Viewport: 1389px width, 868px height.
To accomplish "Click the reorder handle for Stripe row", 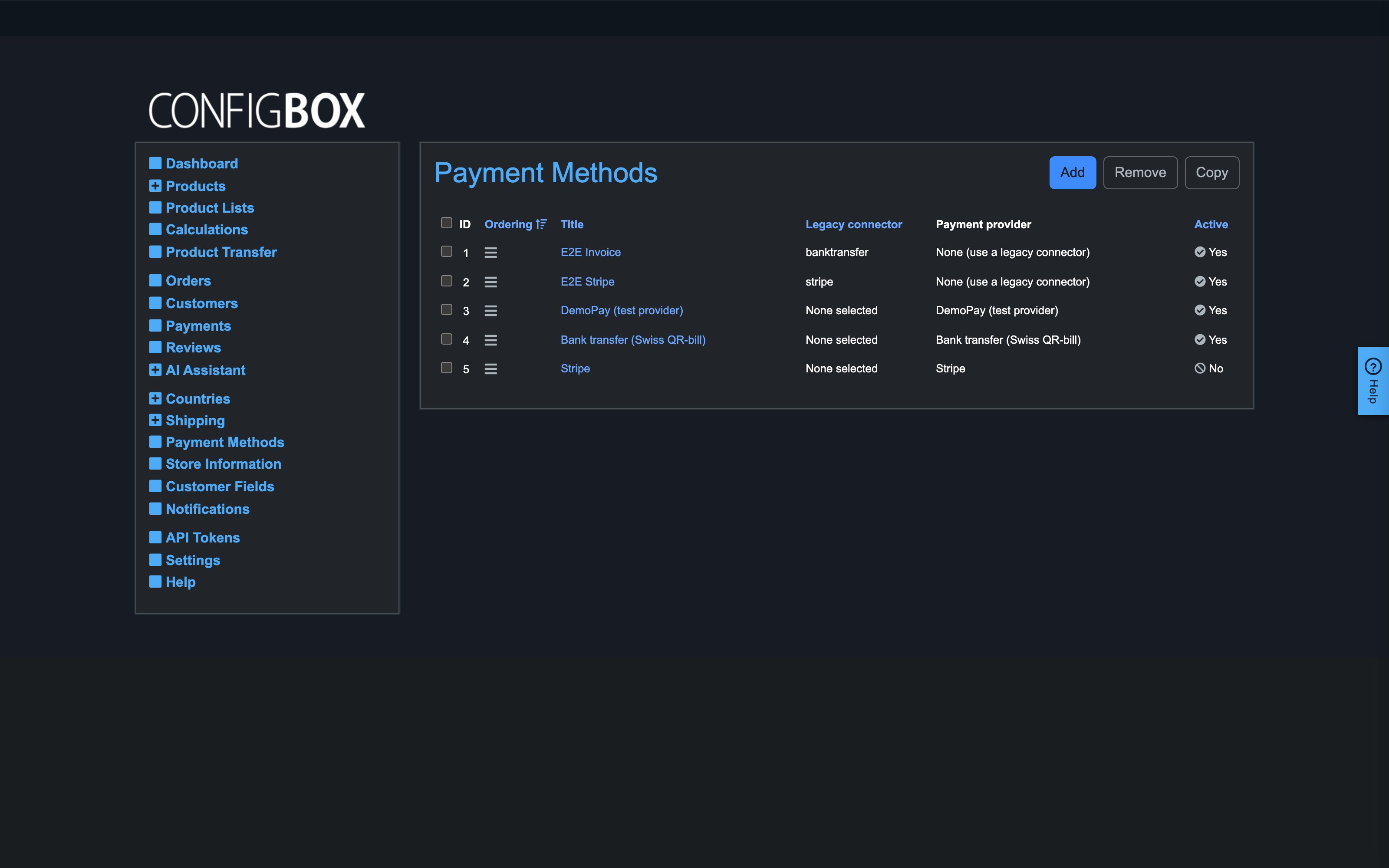I will 490,369.
